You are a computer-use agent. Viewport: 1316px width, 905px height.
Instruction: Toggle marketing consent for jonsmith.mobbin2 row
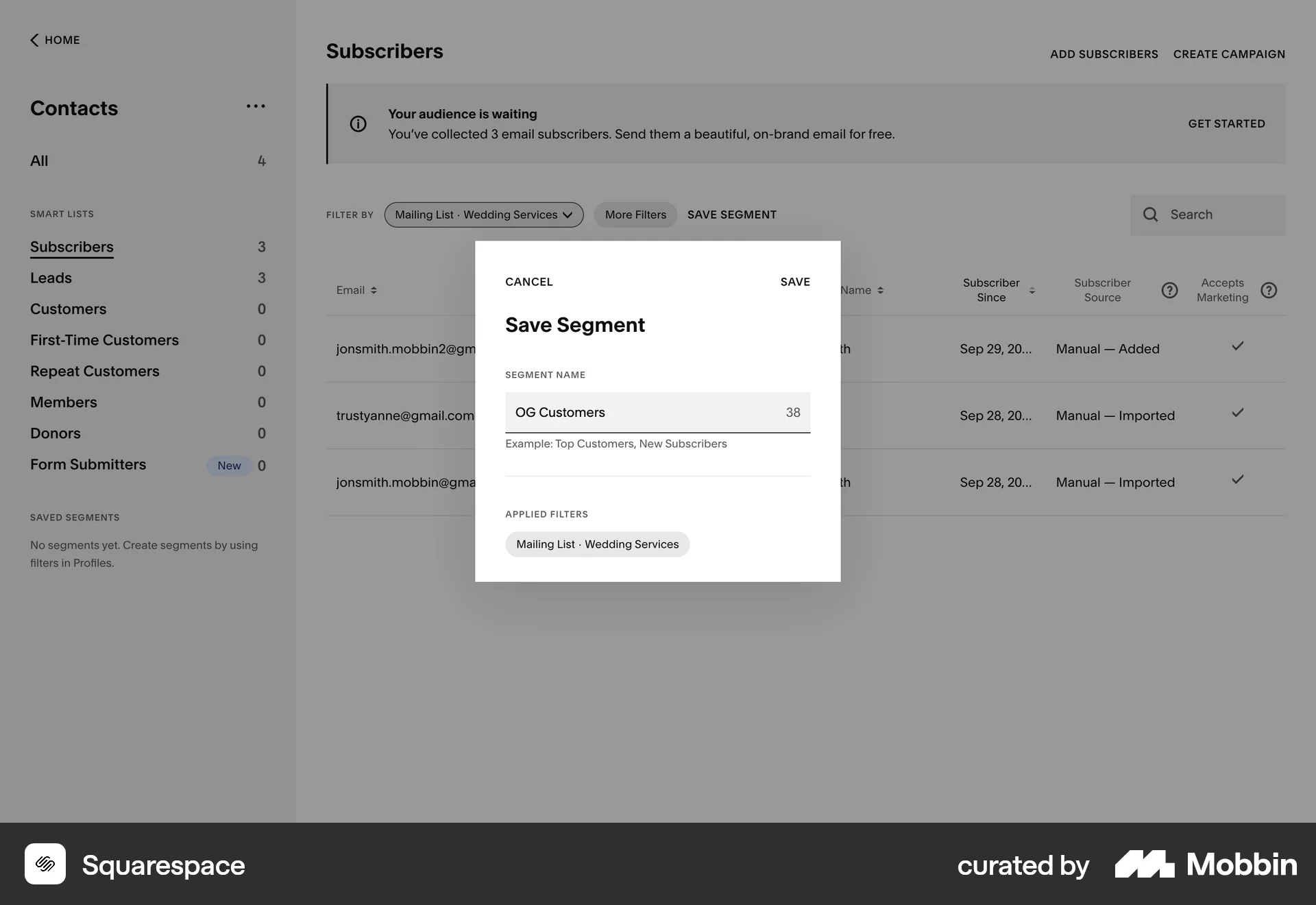pos(1237,346)
